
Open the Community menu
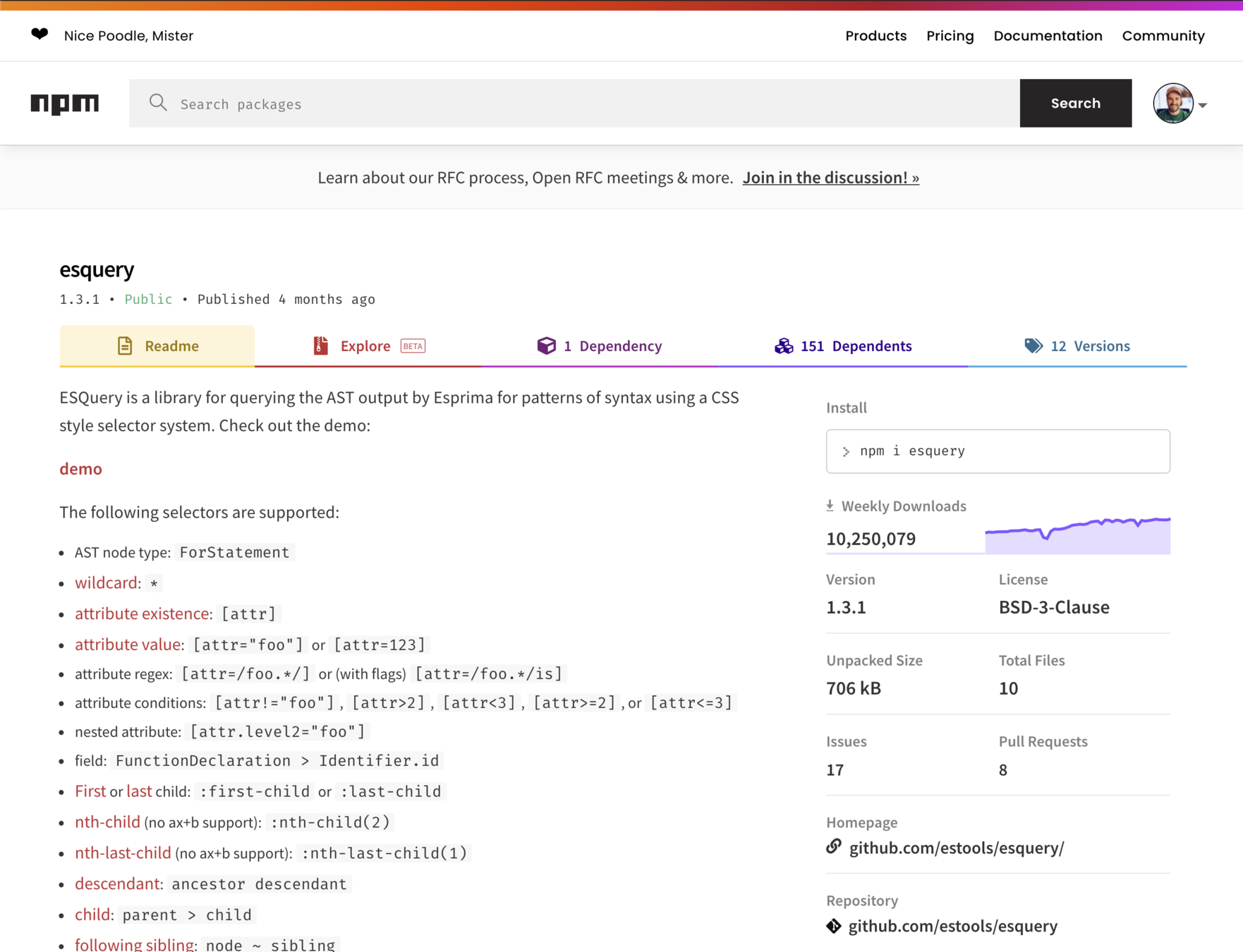pos(1163,36)
